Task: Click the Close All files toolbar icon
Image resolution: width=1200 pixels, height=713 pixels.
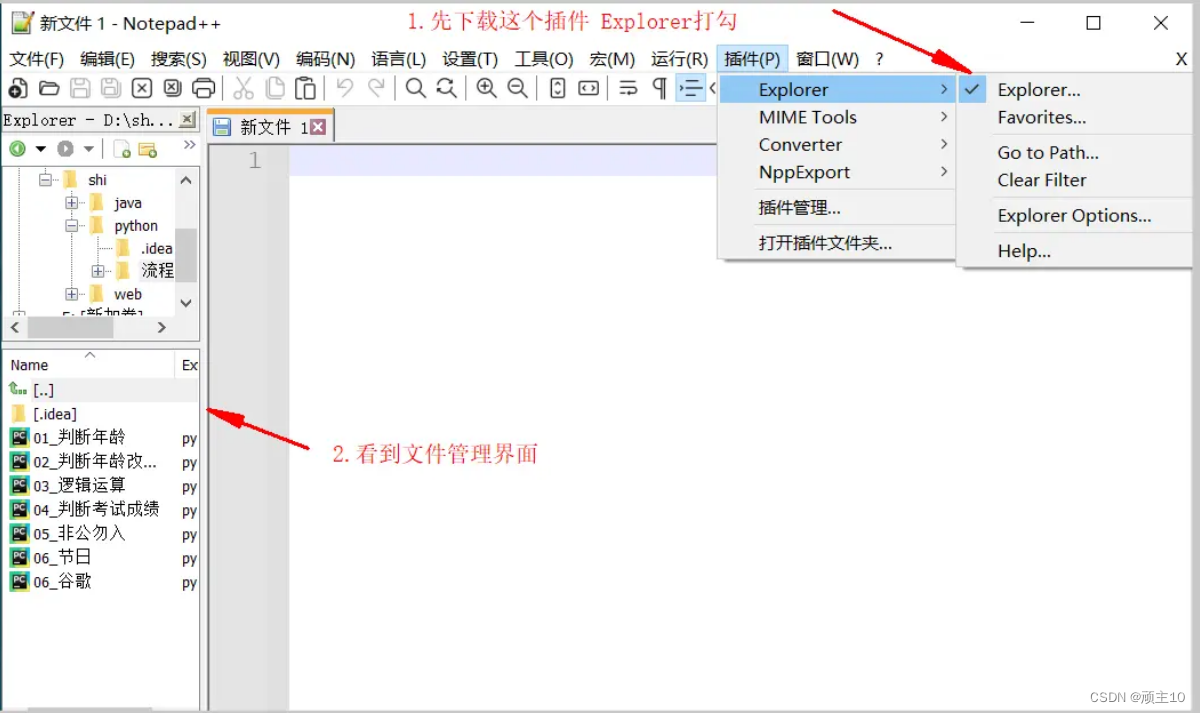Action: pos(173,88)
